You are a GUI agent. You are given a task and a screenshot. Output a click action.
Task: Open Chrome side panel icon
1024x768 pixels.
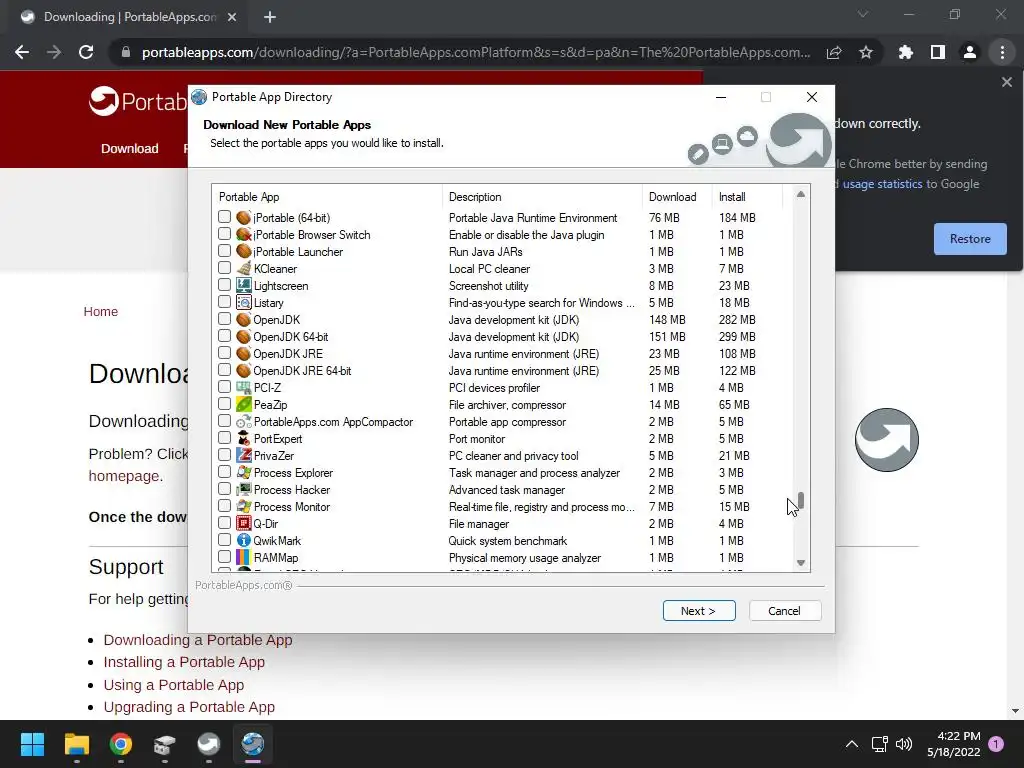pos(938,52)
